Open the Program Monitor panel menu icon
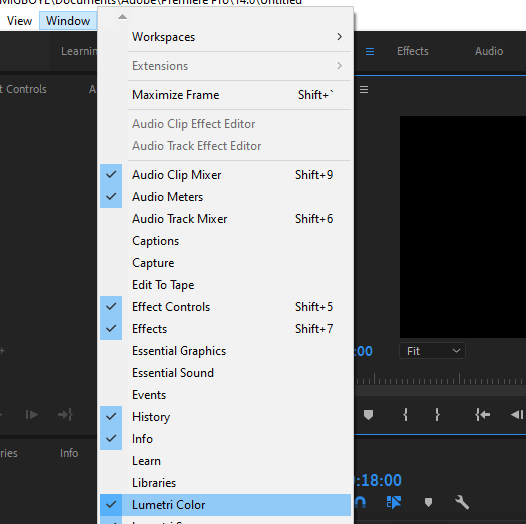 (x=364, y=90)
